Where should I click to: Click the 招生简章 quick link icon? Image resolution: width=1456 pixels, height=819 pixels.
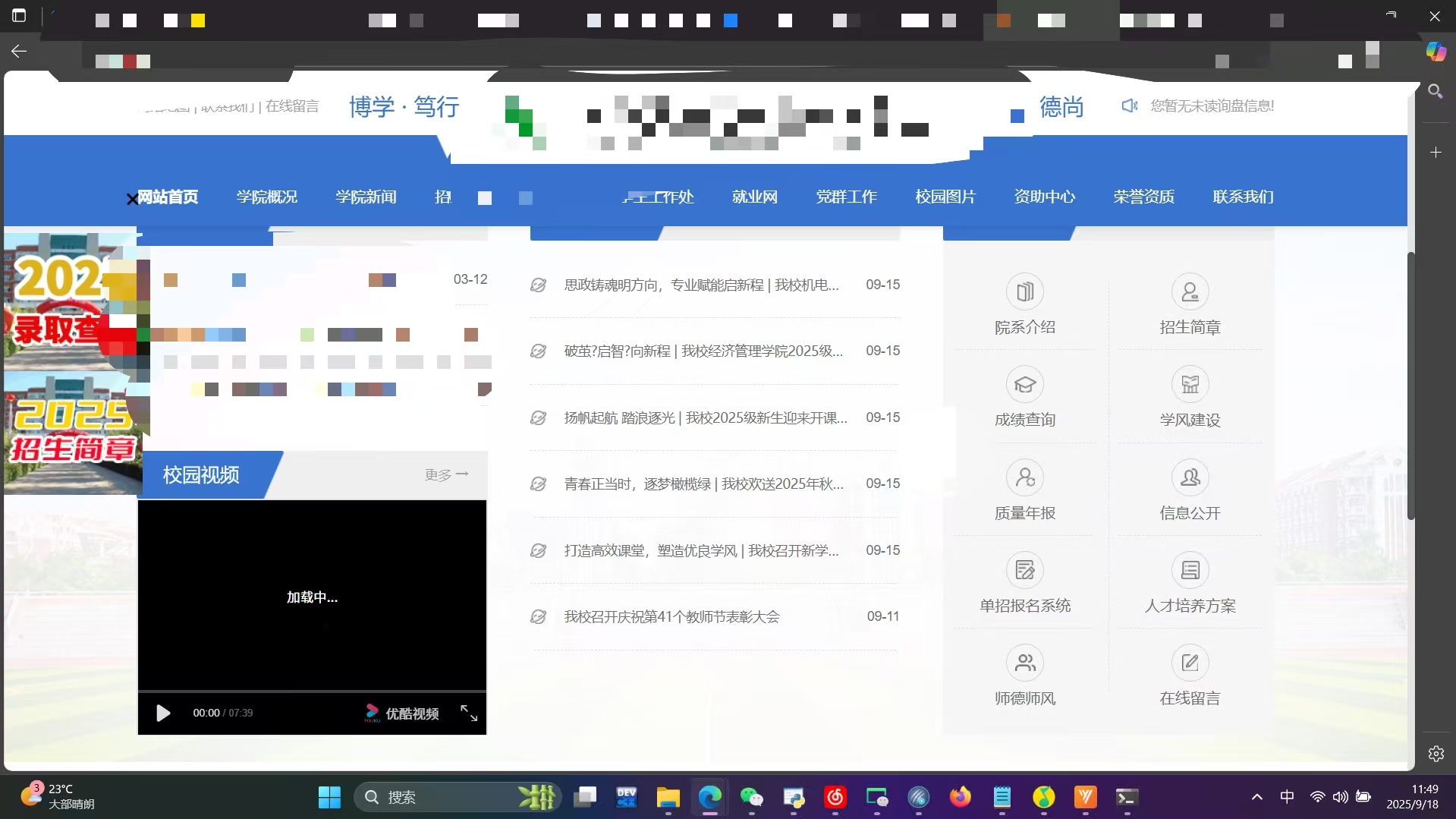tap(1189, 292)
